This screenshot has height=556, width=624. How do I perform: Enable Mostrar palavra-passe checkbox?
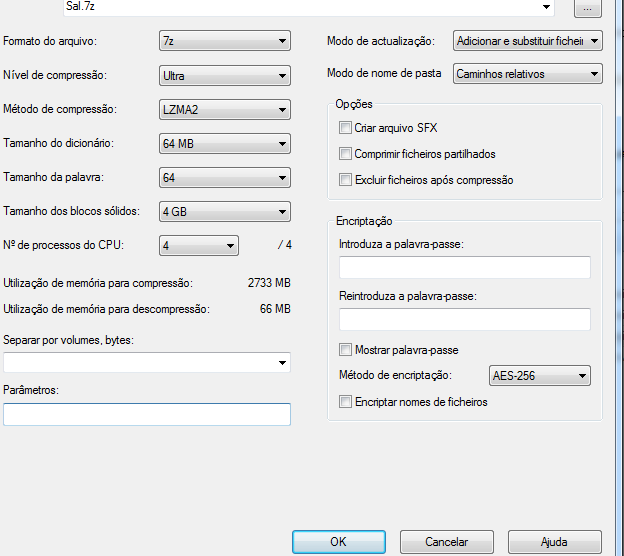tap(346, 350)
